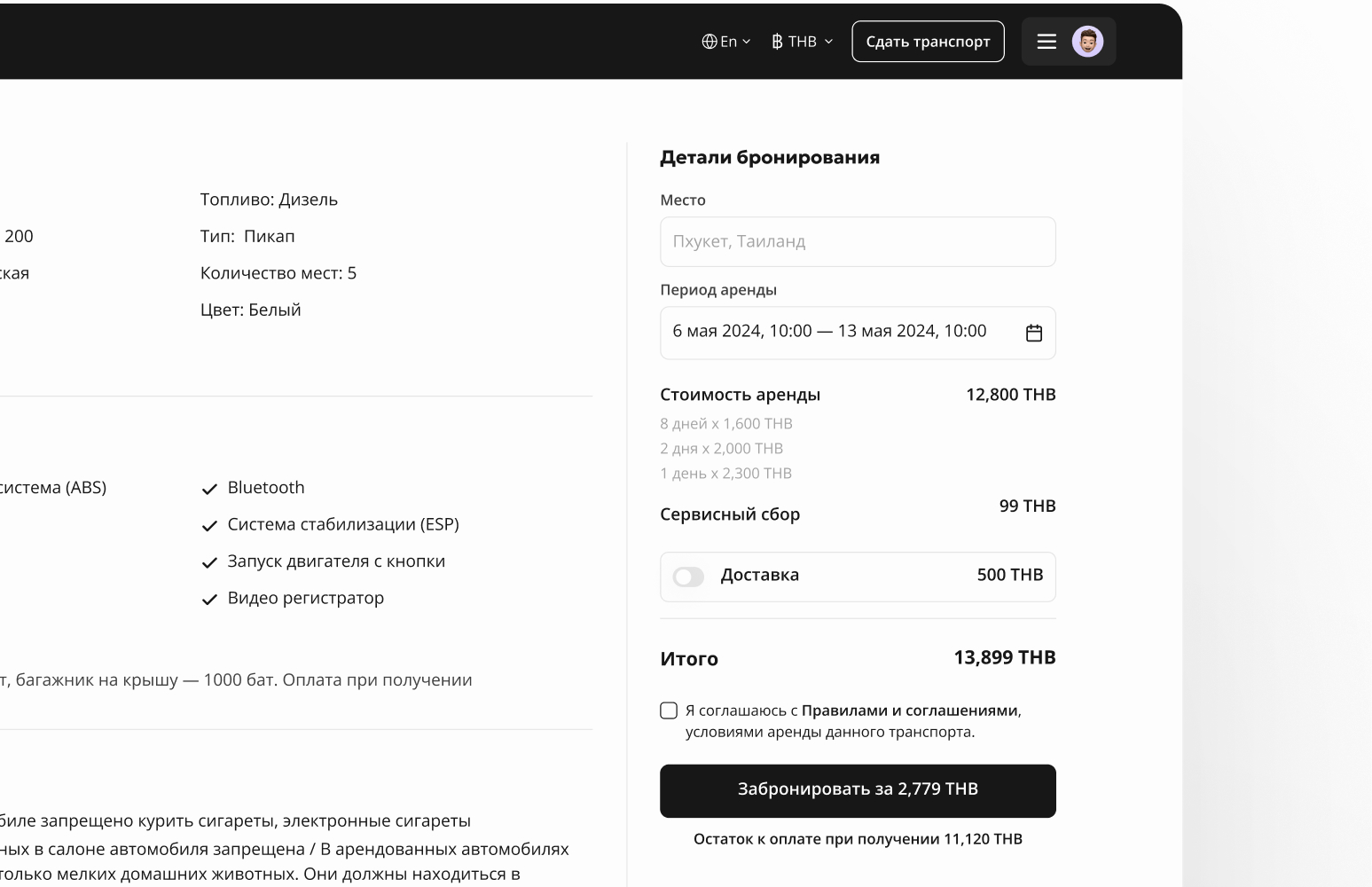1372x887 pixels.
Task: Open the Период аренды date range field
Action: [829, 332]
